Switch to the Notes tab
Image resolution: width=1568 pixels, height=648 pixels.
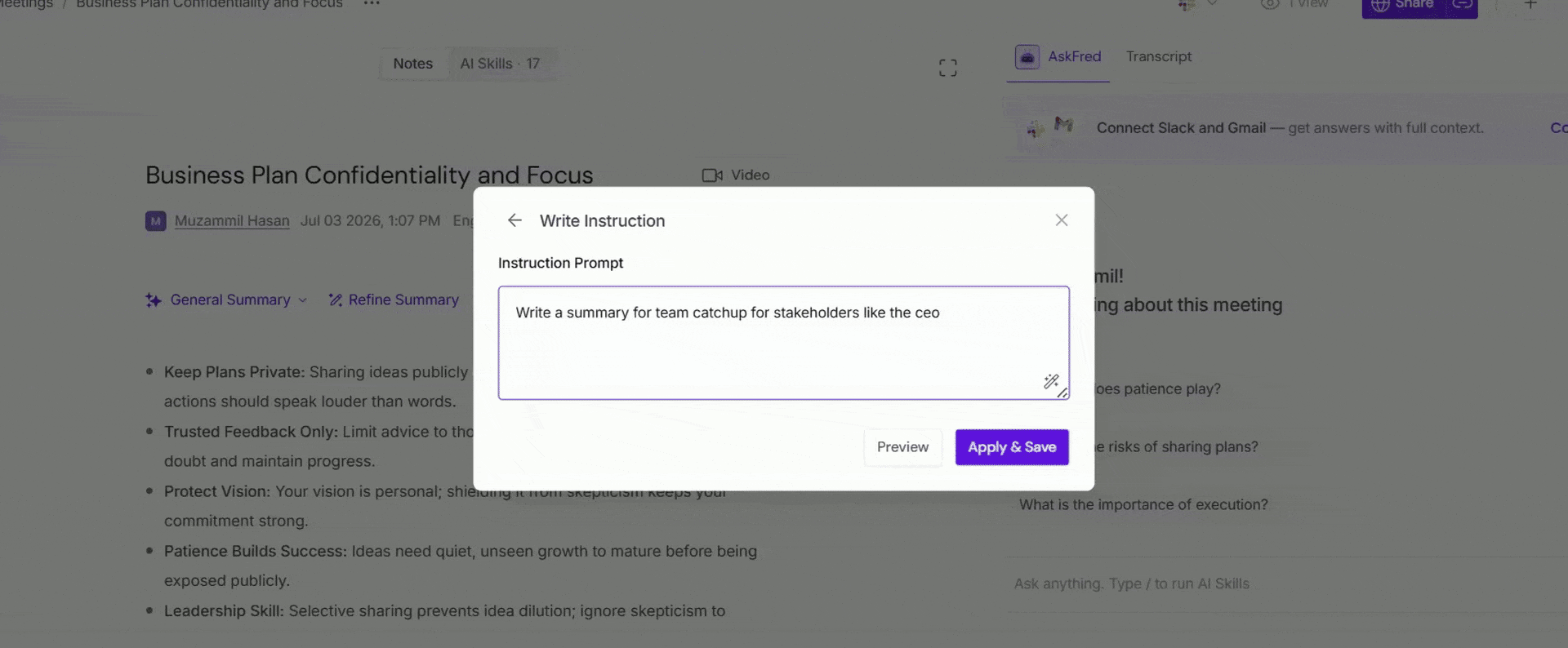412,64
